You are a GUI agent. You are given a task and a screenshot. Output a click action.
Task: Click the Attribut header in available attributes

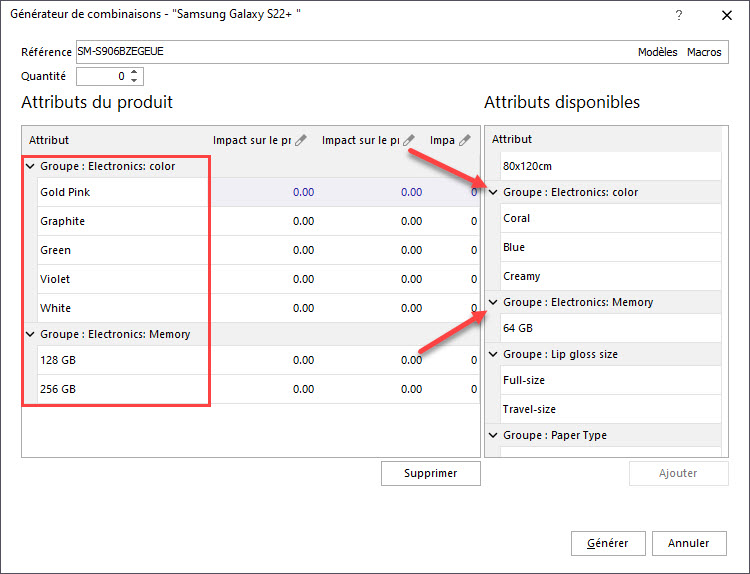coord(512,139)
